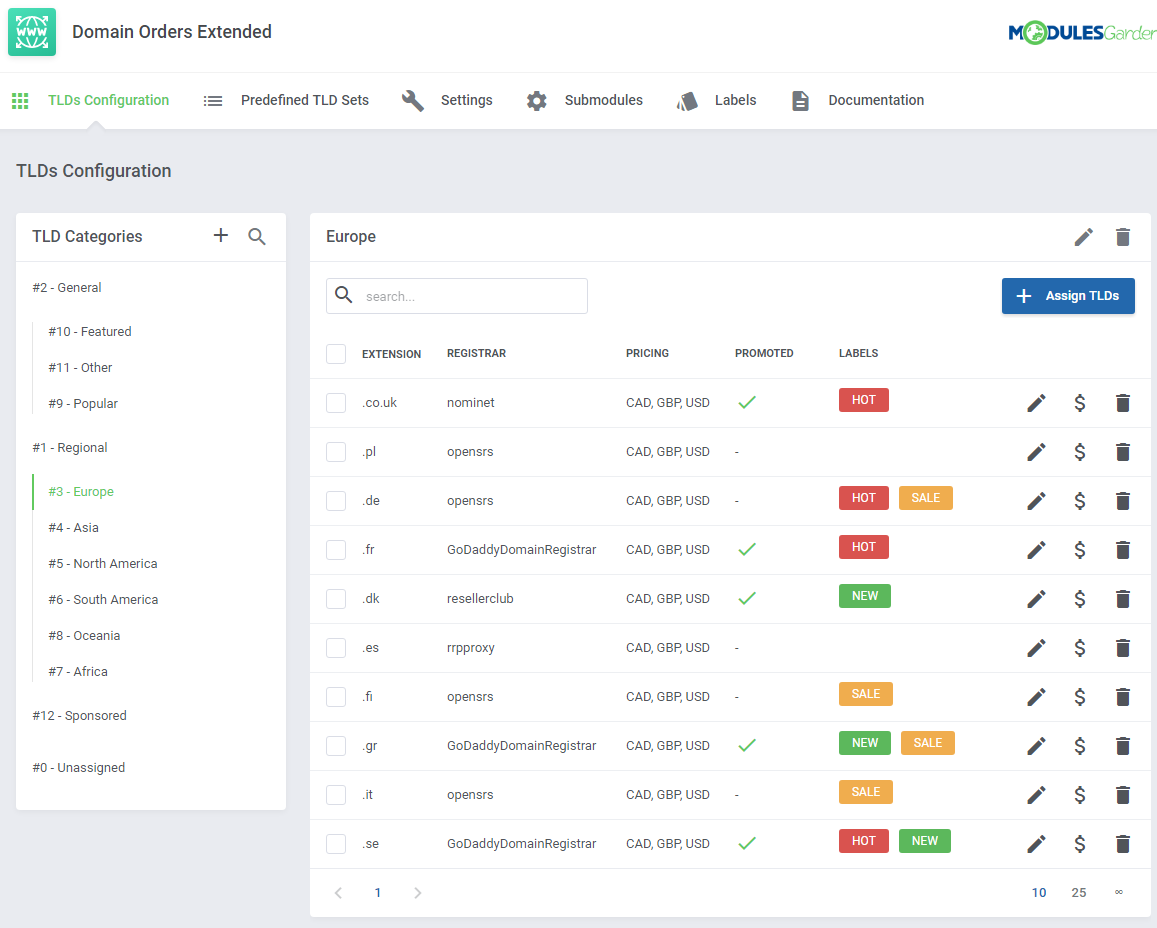The width and height of the screenshot is (1157, 928).
Task: Check the .co.uk row checkbox
Action: click(x=336, y=403)
